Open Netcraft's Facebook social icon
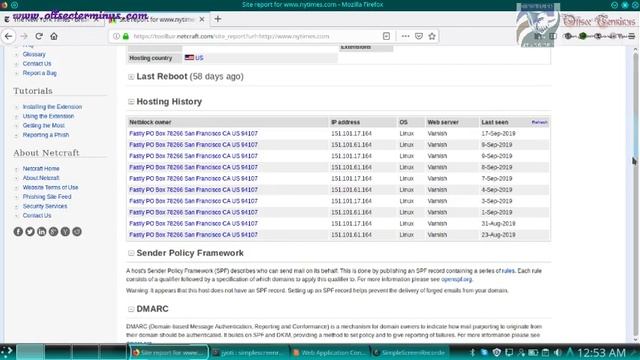The image size is (640, 360). [18, 231]
